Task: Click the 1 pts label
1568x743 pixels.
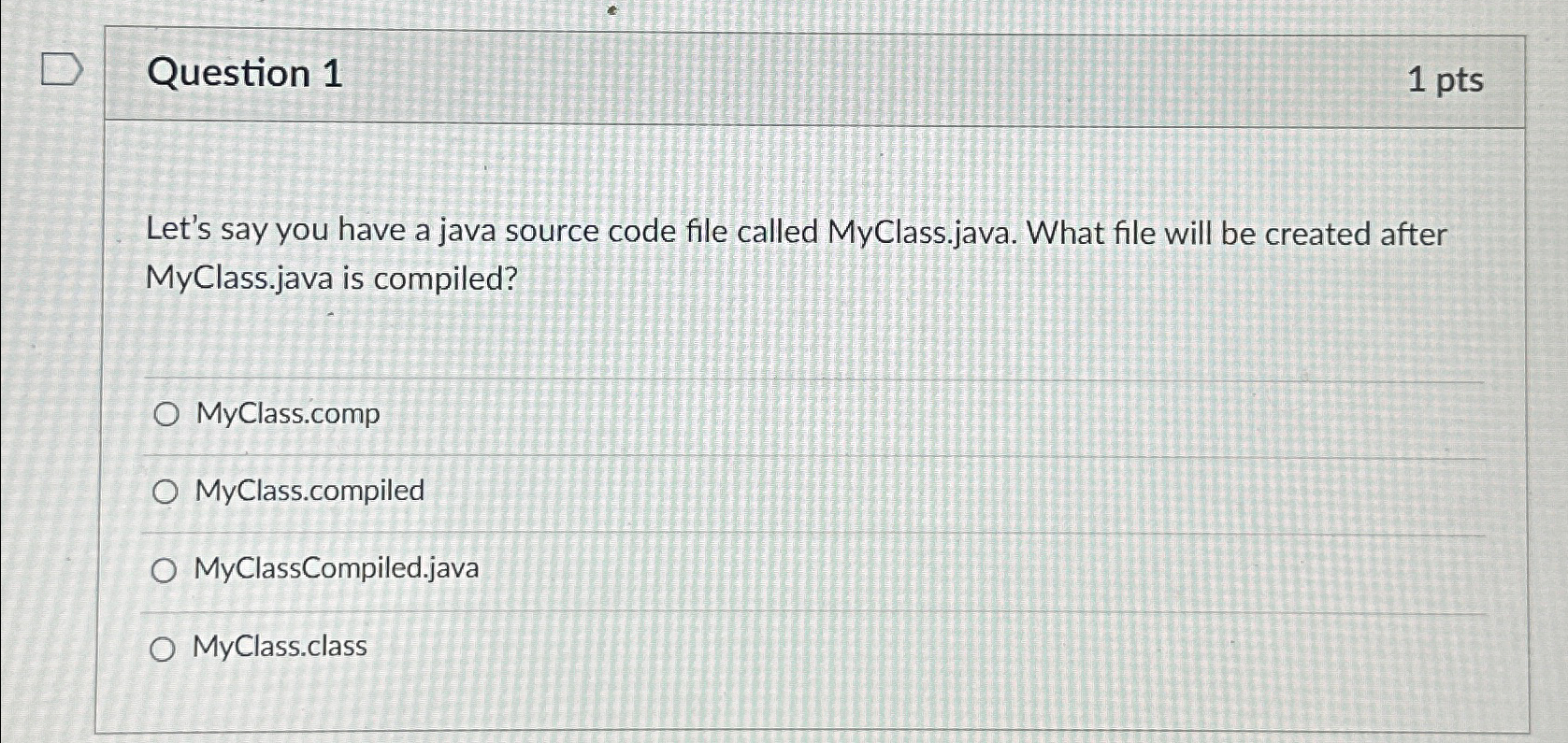Action: [x=1446, y=80]
